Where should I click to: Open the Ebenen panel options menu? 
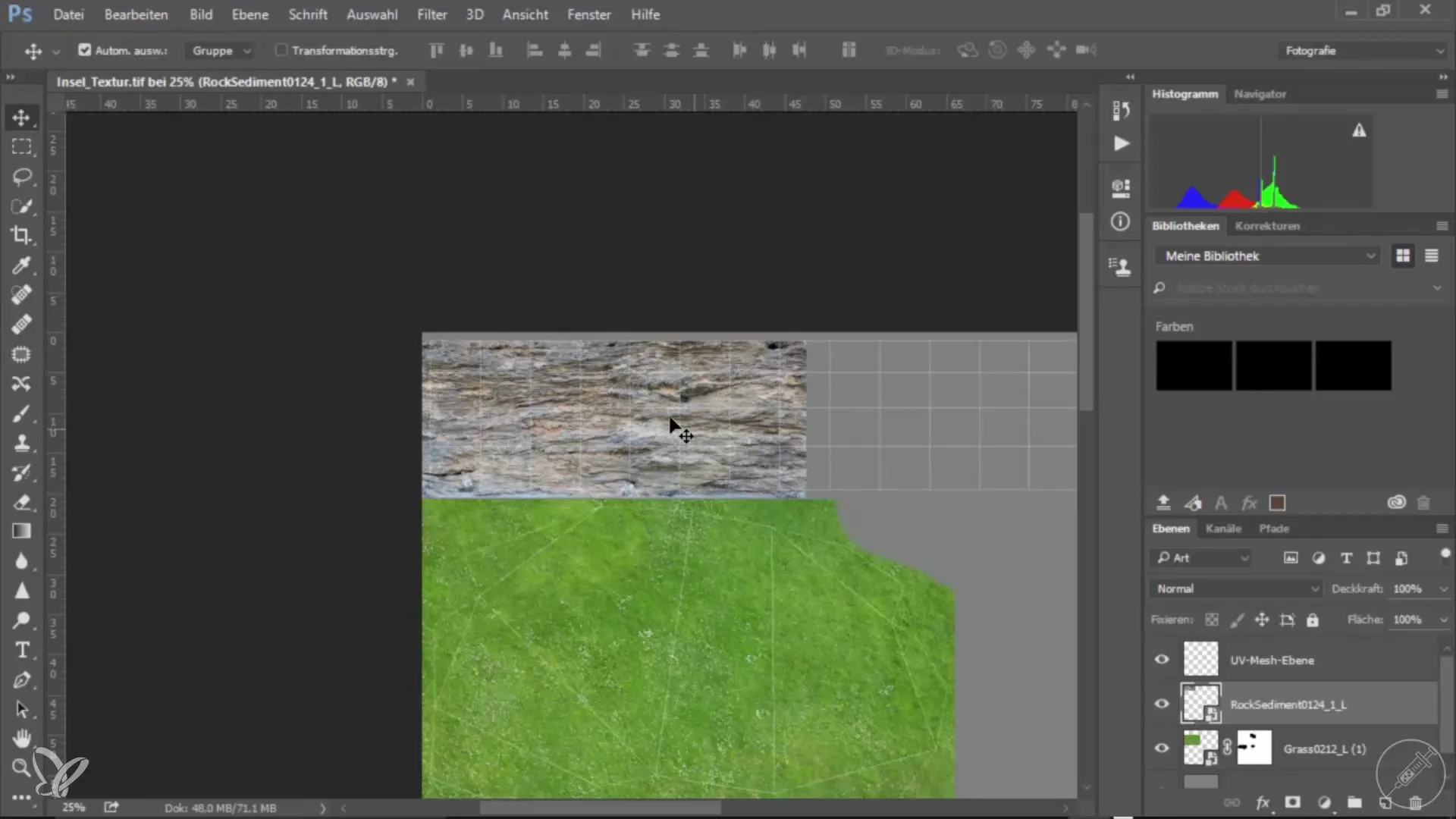coord(1442,529)
